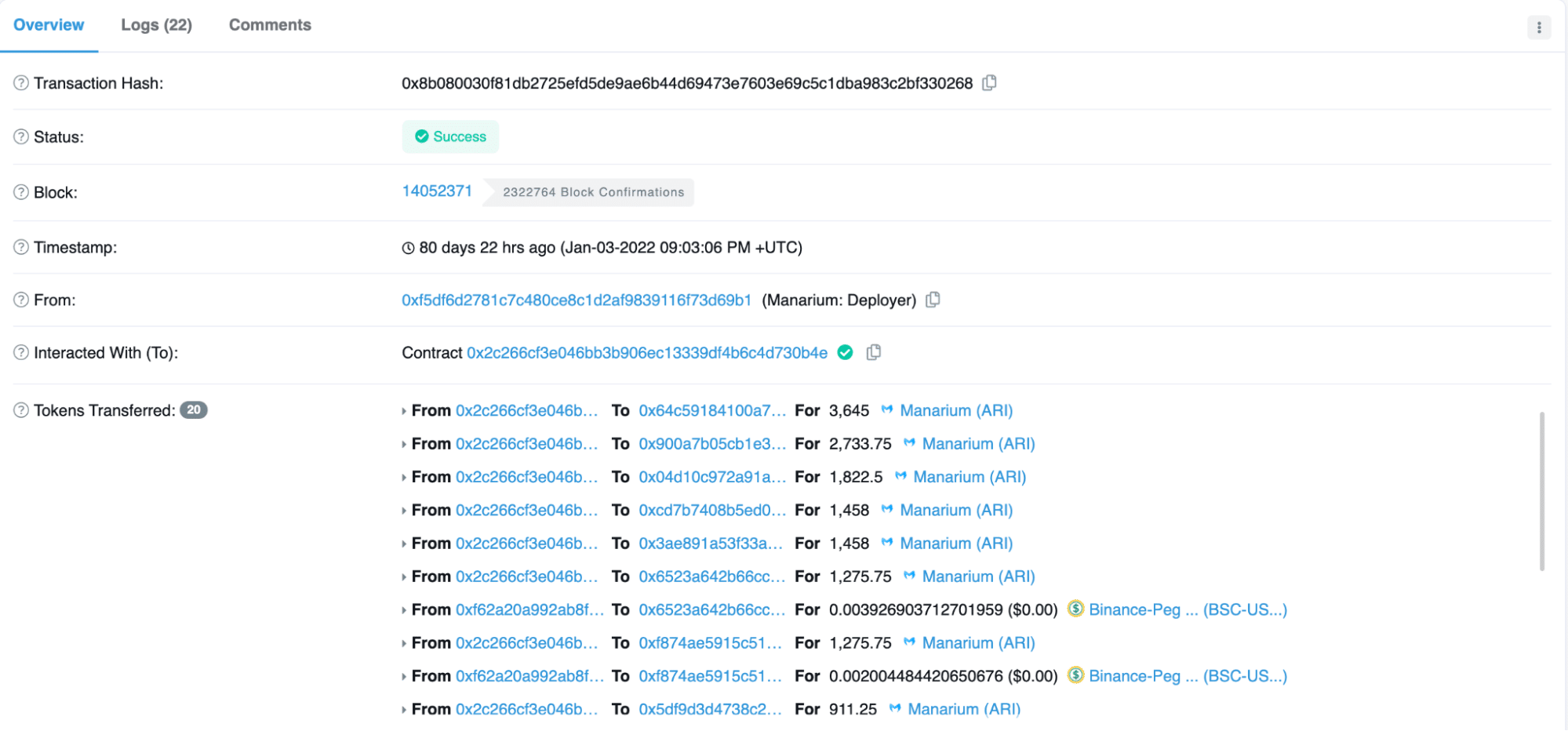Click Binance-Peg coin icon in 0.002004 row

[x=1075, y=675]
